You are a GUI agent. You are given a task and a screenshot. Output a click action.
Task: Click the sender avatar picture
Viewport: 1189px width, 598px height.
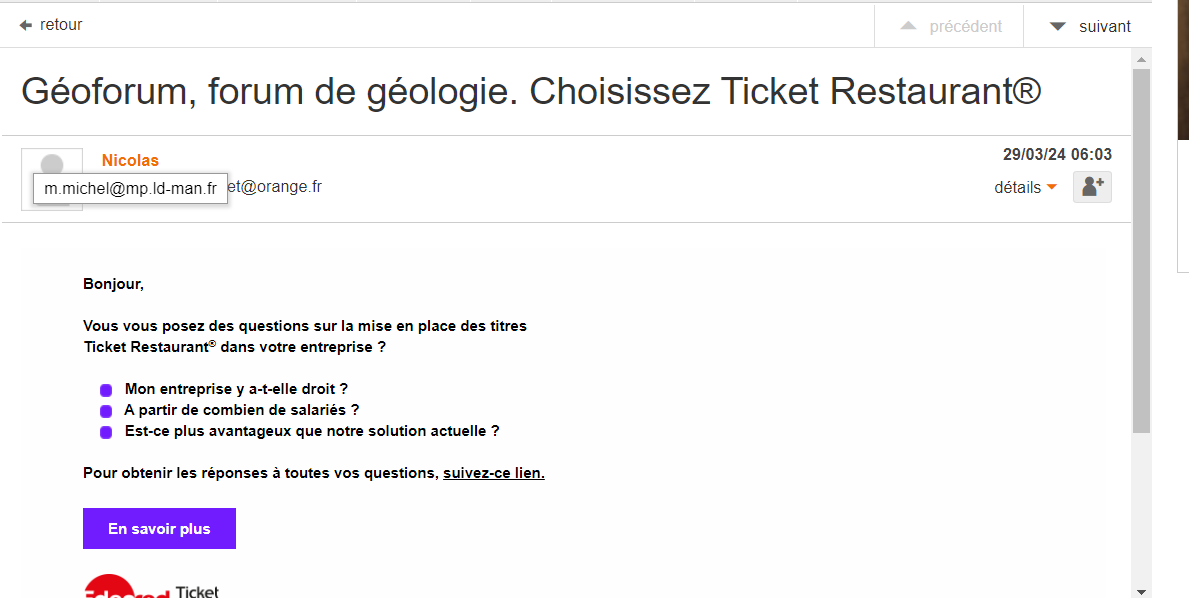coord(52,165)
